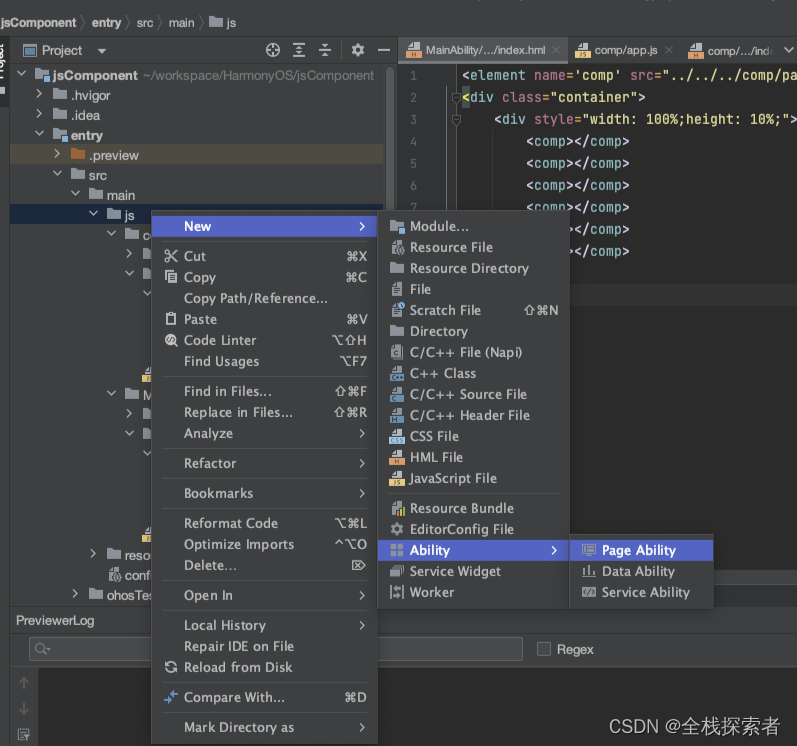Click Reload from Disk
The image size is (797, 746).
tap(265, 668)
